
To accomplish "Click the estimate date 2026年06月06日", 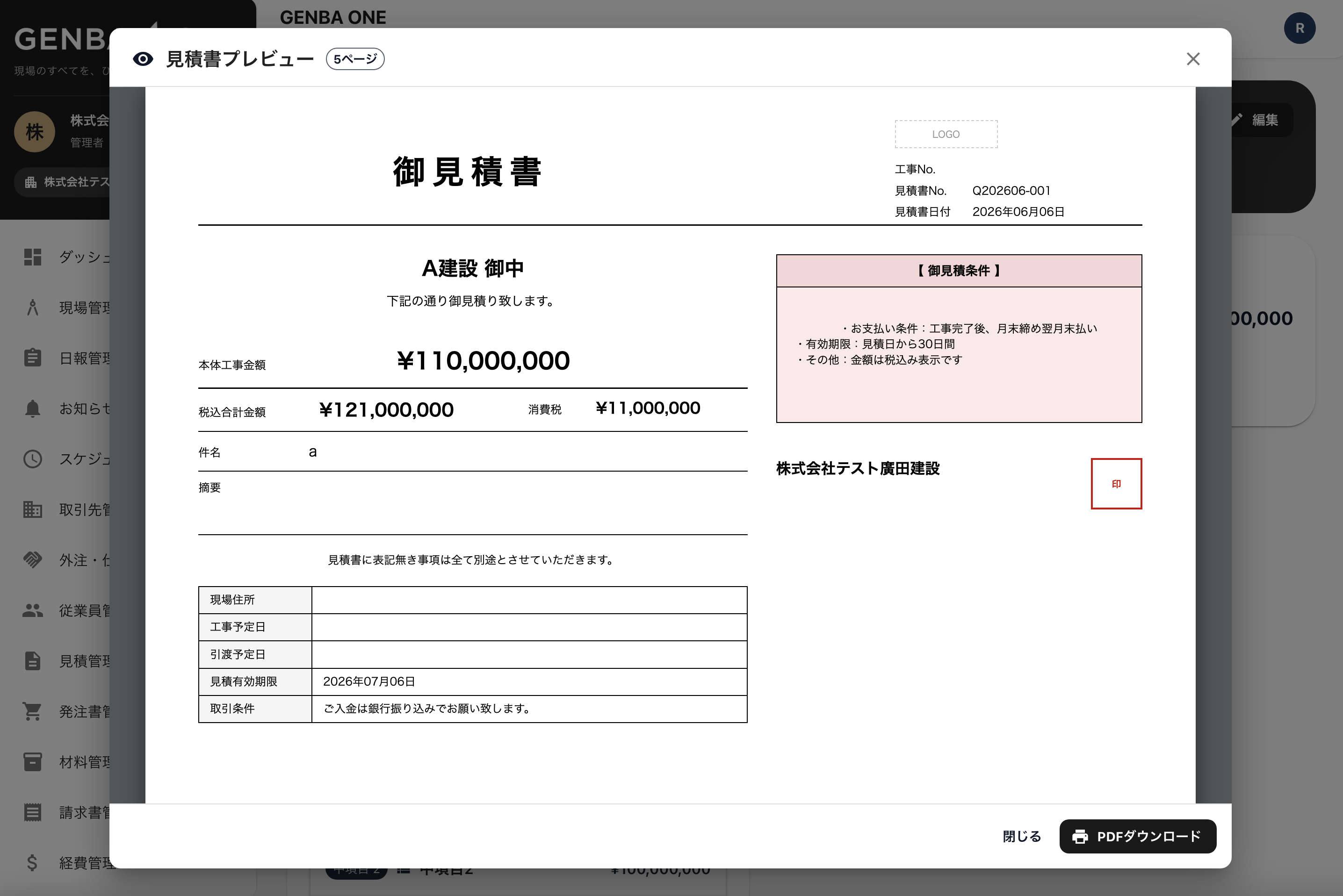I will pyautogui.click(x=1018, y=211).
